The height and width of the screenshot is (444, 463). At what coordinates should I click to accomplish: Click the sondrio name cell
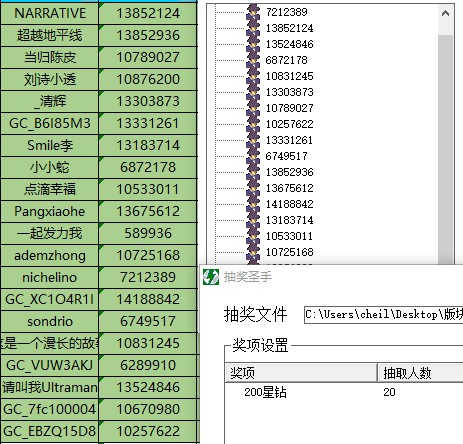[50, 321]
